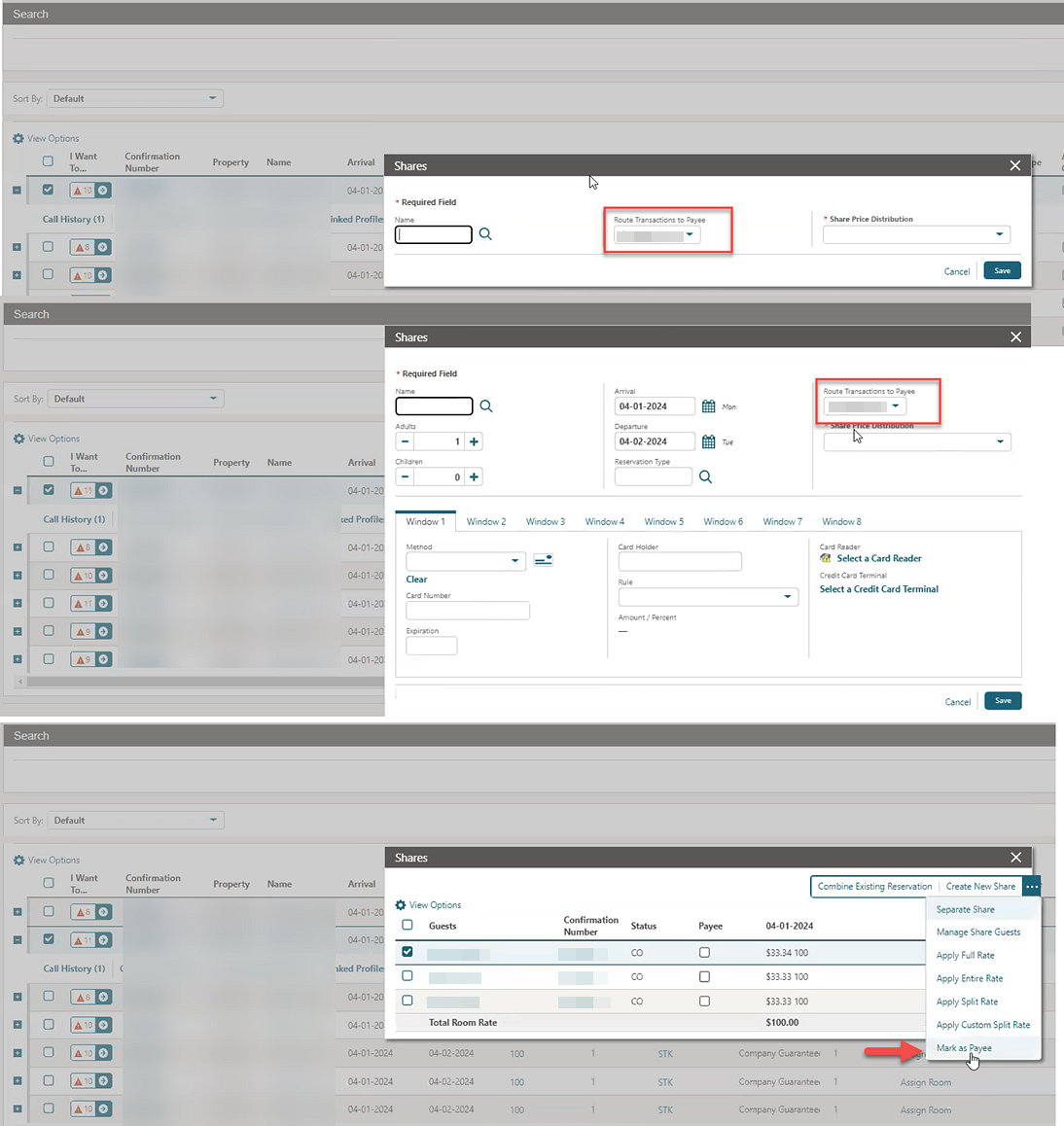Click Name search magnifier in Shares dialog lacking Arrival
Image resolution: width=1064 pixels, height=1126 pixels.
[x=485, y=234]
